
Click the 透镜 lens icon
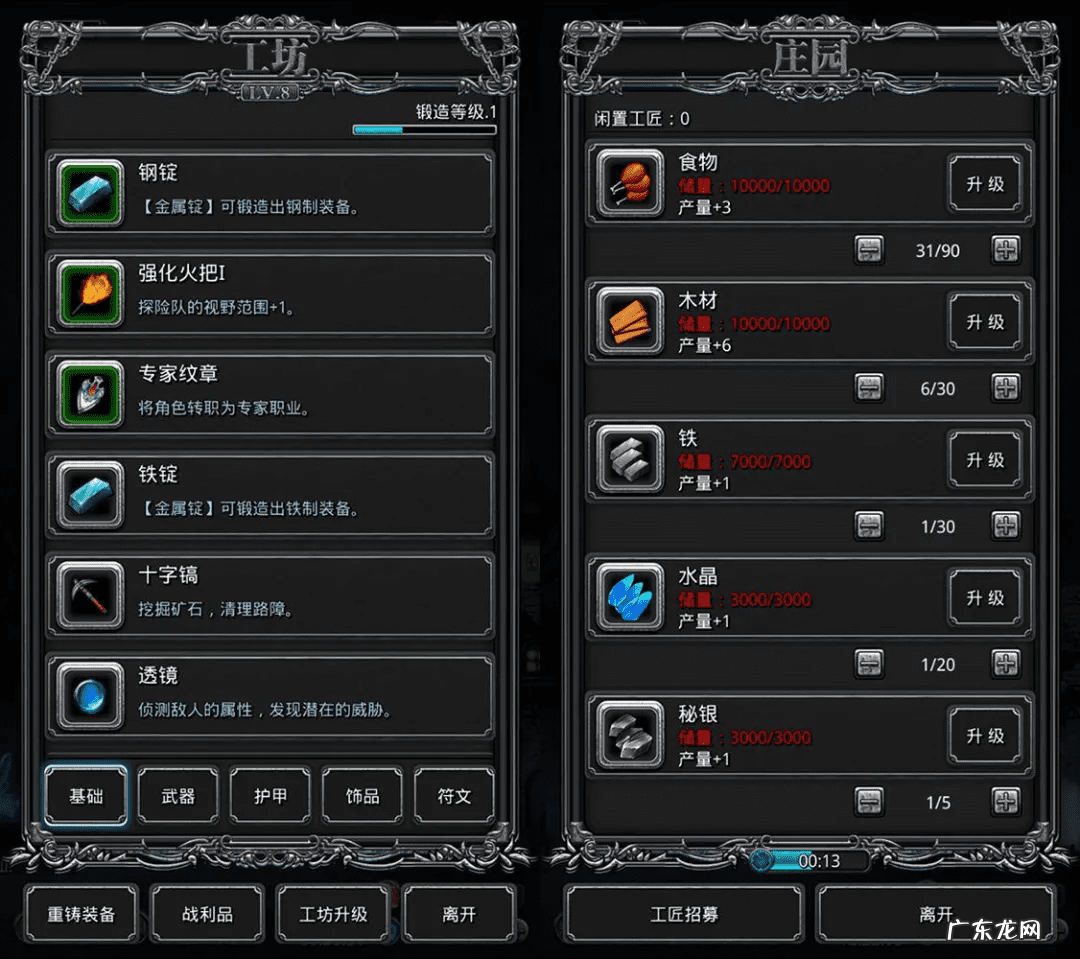90,695
